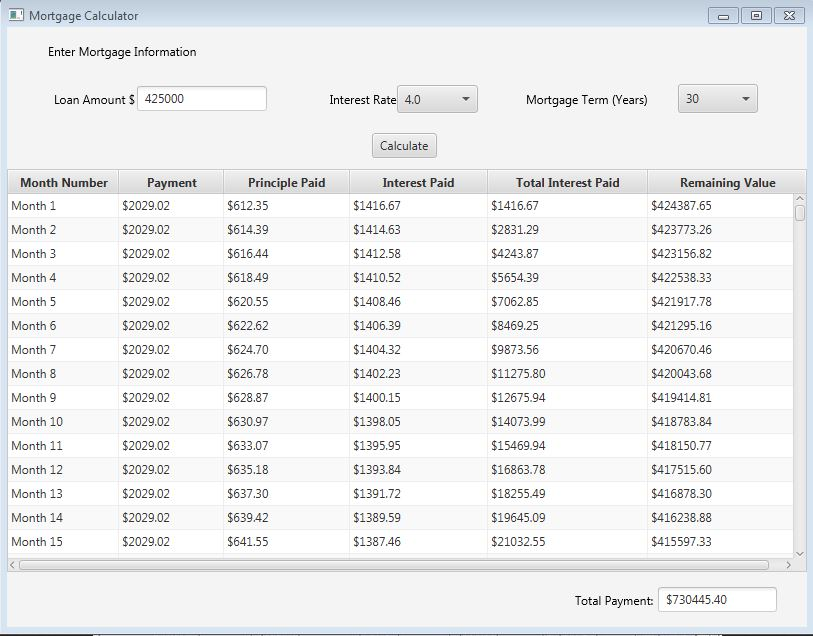Click the horizontal scrollbar right arrow
This screenshot has height=636, width=813.
pos(788,565)
